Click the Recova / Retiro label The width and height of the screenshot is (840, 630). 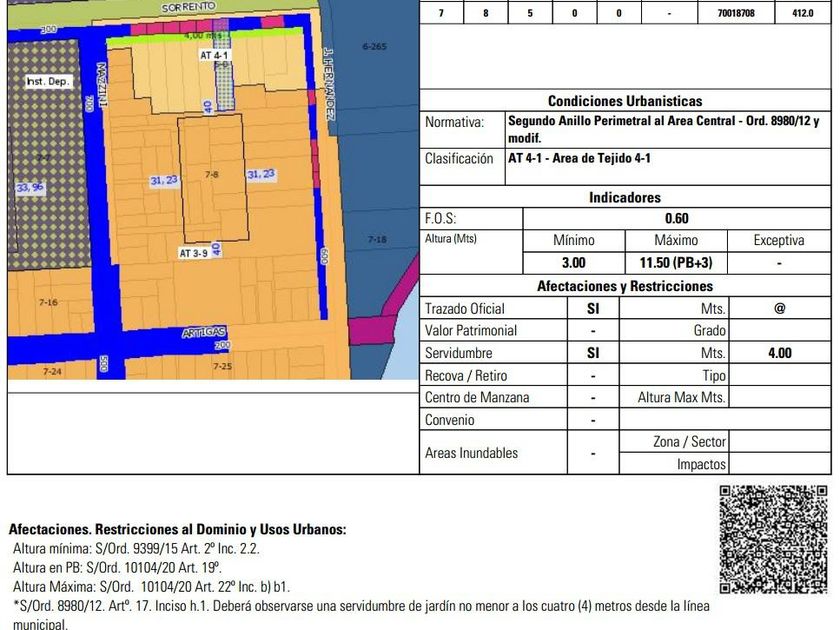tap(466, 376)
